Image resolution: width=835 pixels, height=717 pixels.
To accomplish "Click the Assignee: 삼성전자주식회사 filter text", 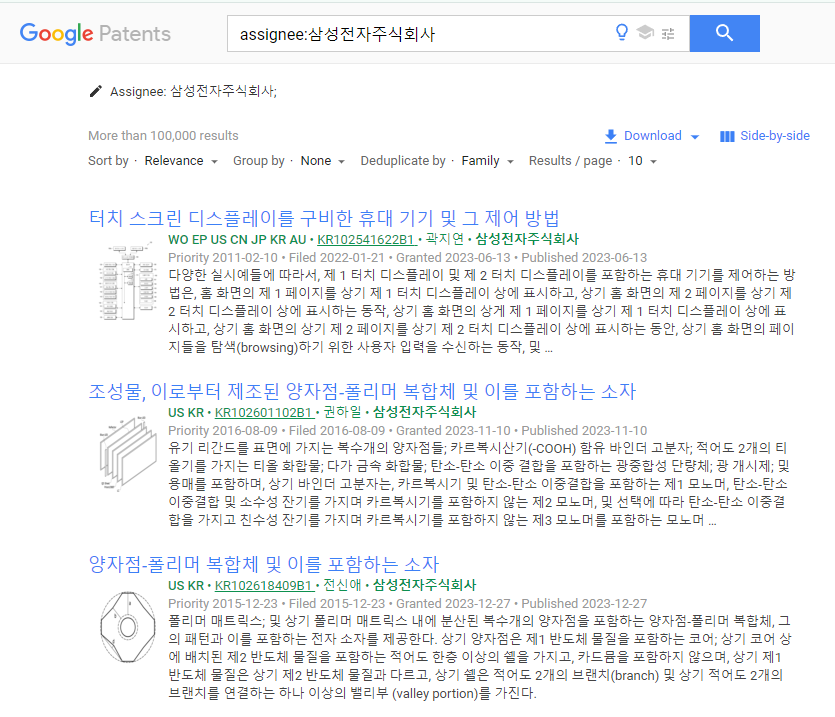I will coord(193,92).
